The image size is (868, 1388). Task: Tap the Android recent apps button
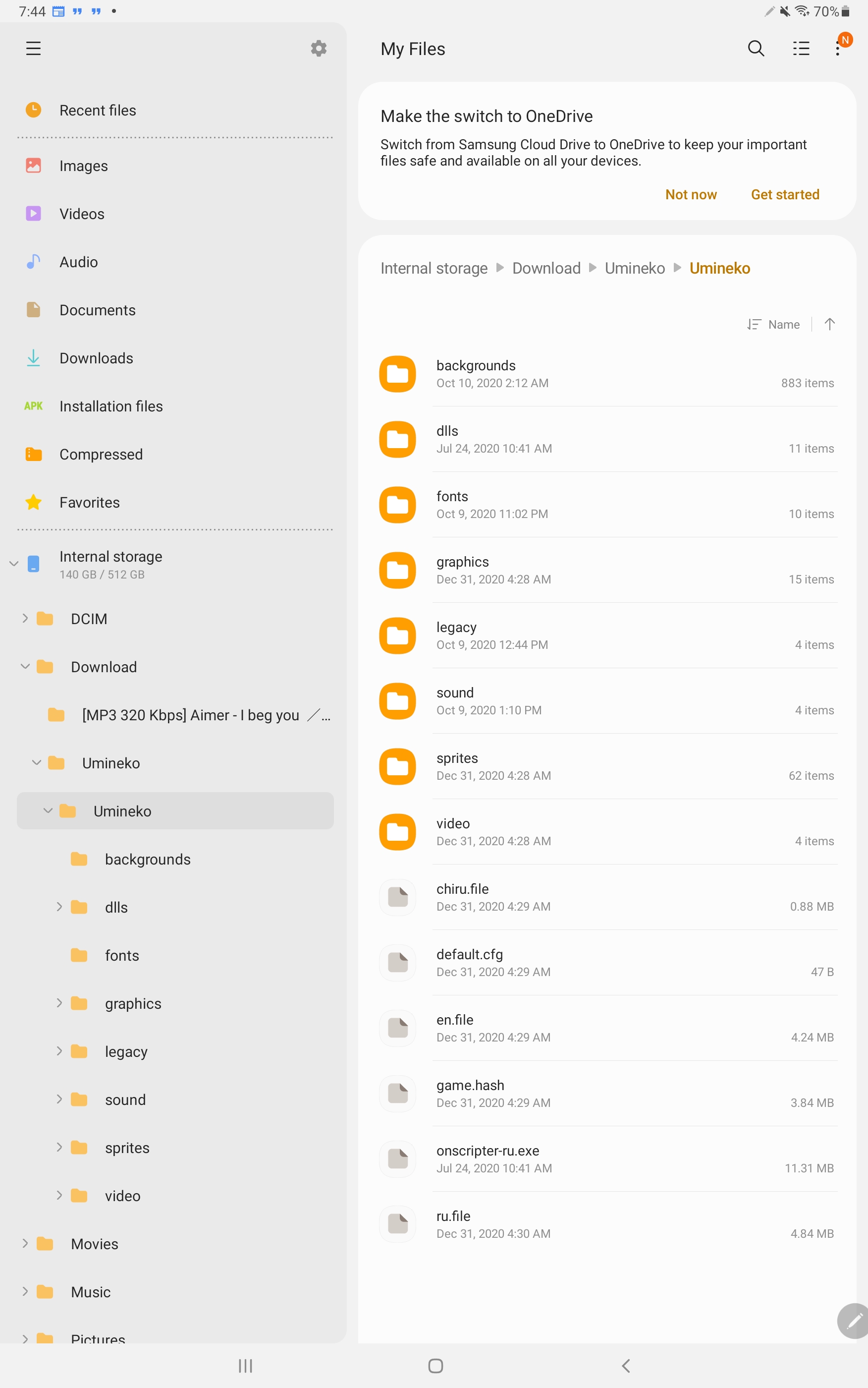(246, 1366)
